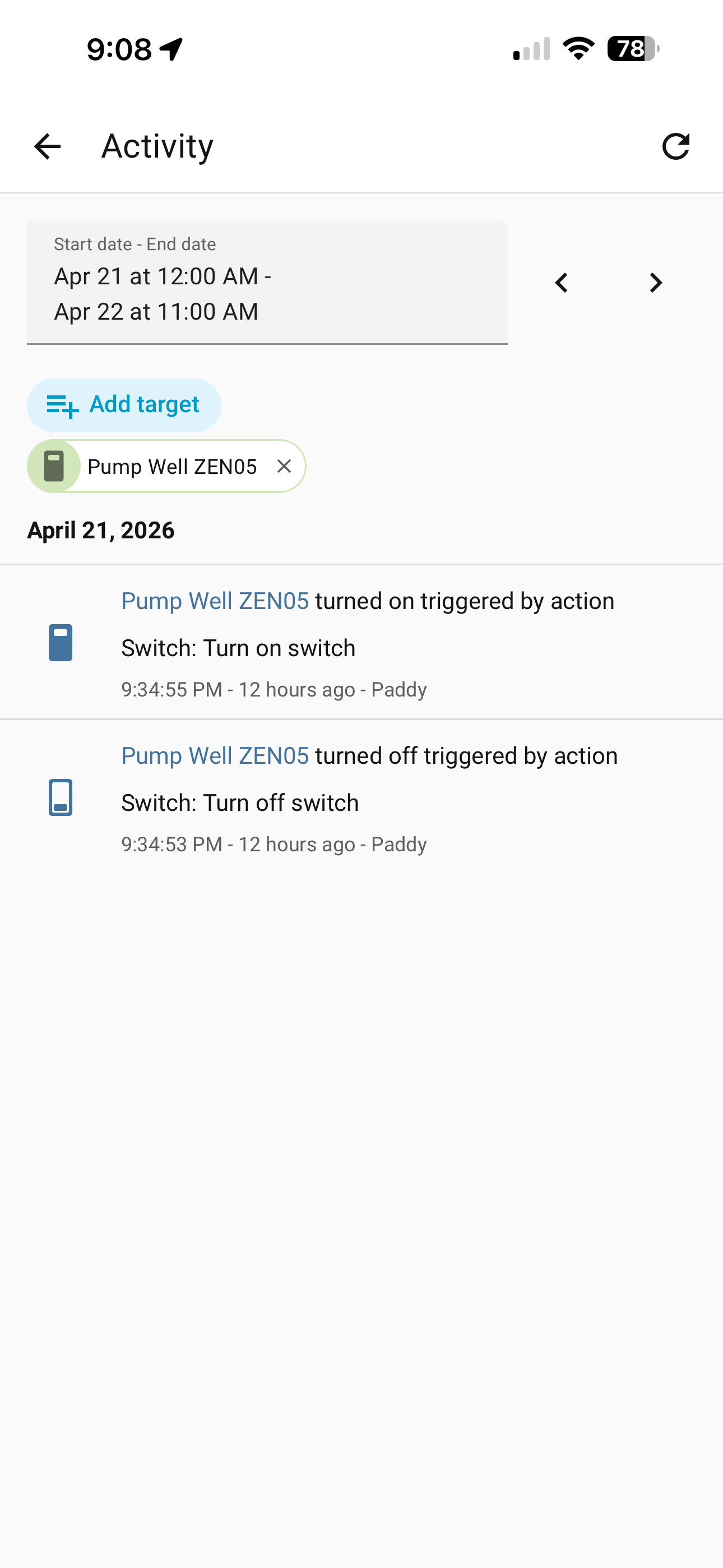Image resolution: width=723 pixels, height=1568 pixels.
Task: Tap the green switch icon in target chip
Action: pyautogui.click(x=54, y=466)
